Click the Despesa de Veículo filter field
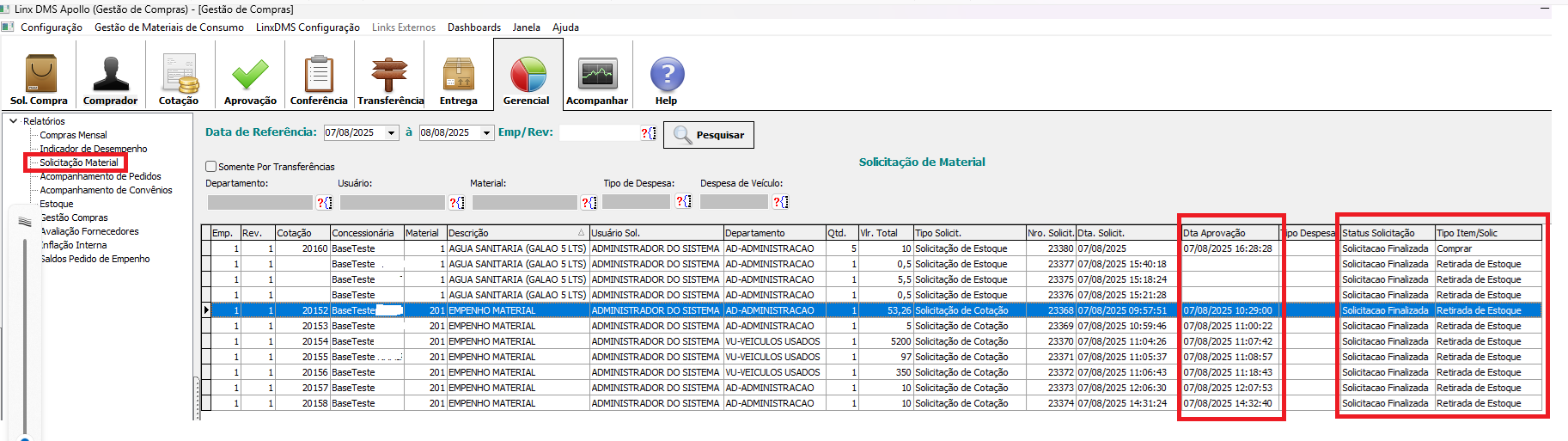The width and height of the screenshot is (1568, 441). pyautogui.click(x=734, y=201)
